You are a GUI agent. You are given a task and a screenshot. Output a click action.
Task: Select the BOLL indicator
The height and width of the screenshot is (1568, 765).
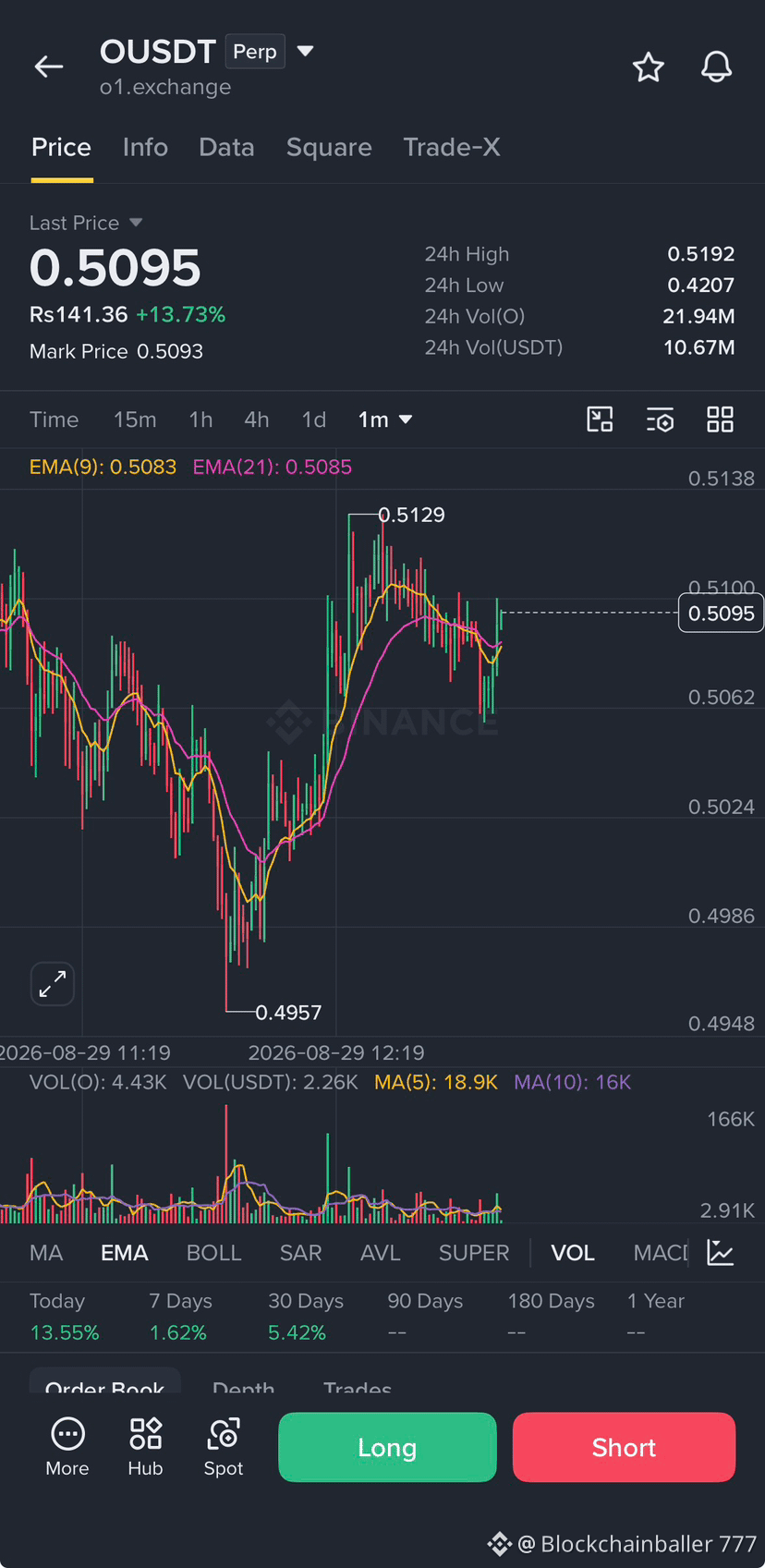pos(214,1253)
